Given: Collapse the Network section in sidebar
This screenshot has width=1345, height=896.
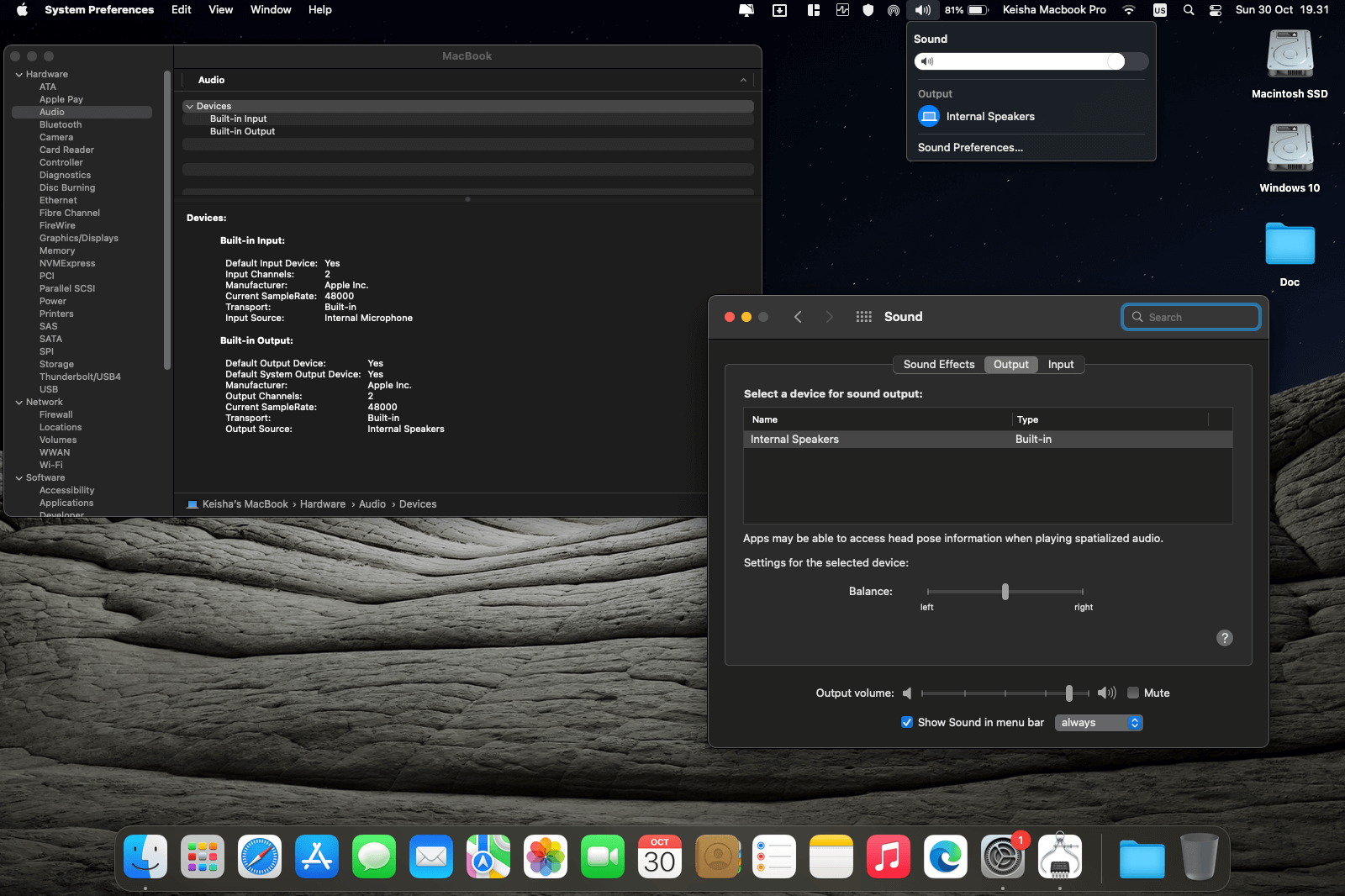Looking at the screenshot, I should (19, 403).
